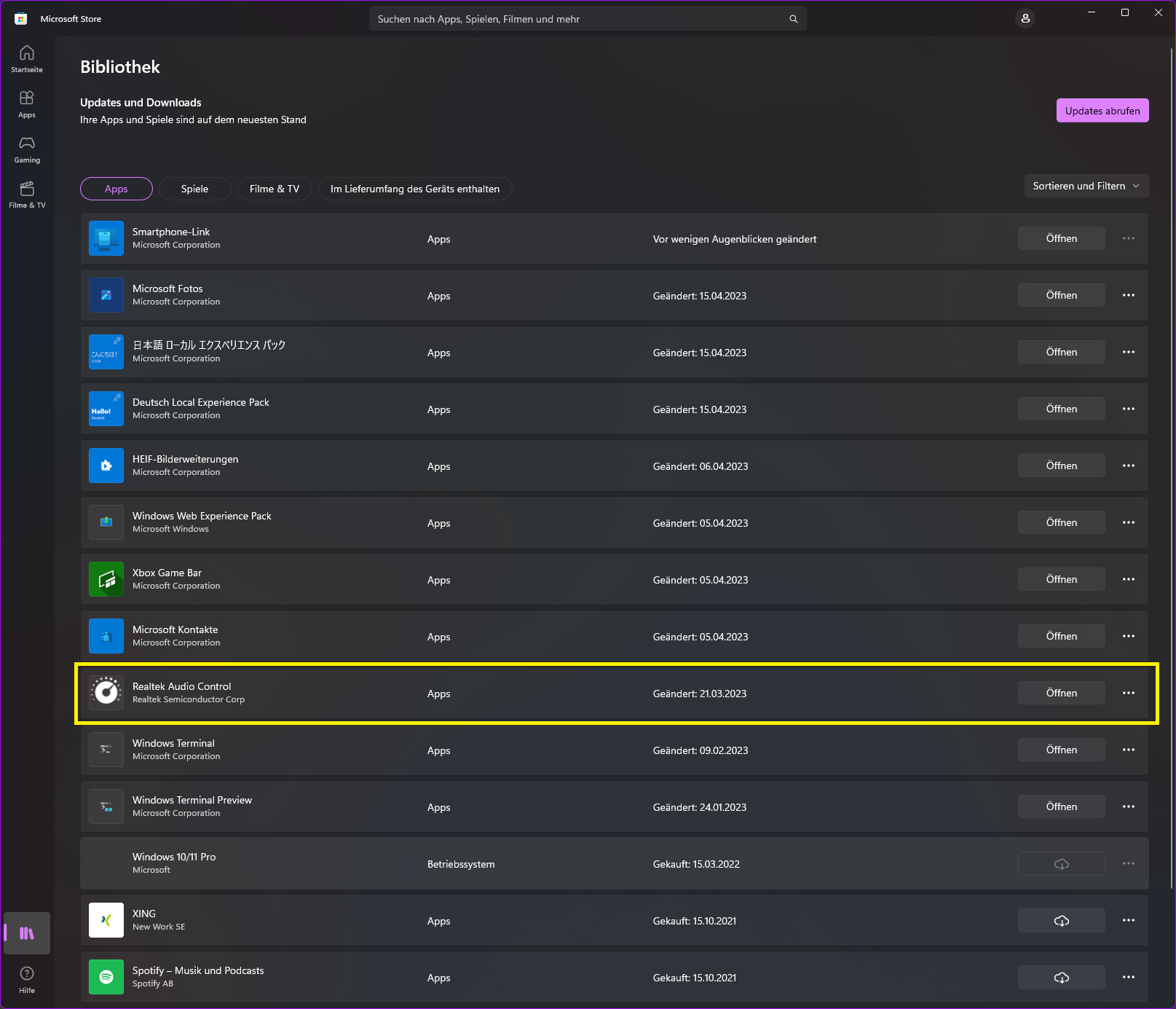The height and width of the screenshot is (1009, 1176).
Task: Click the Updates abrufen button
Action: tap(1102, 111)
